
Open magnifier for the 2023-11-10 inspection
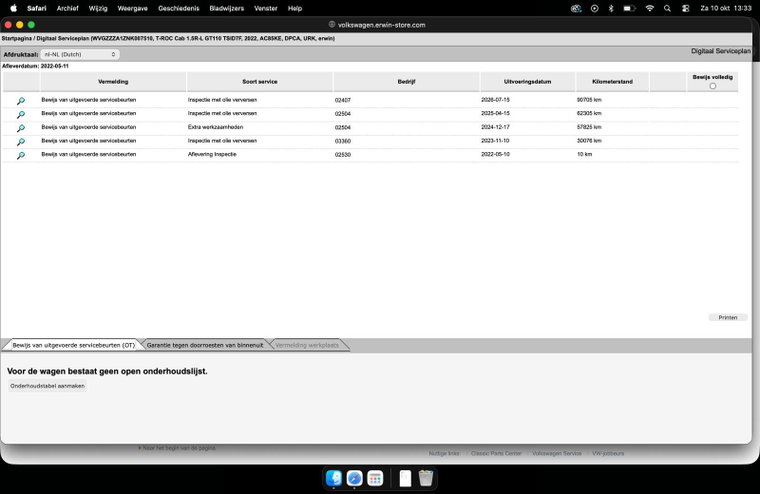pyautogui.click(x=21, y=142)
